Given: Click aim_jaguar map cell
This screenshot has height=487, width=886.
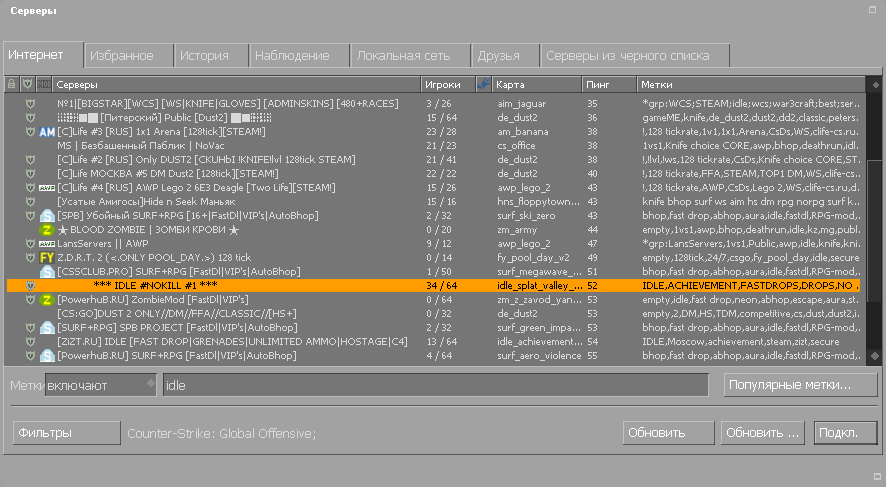Looking at the screenshot, I should (522, 104).
